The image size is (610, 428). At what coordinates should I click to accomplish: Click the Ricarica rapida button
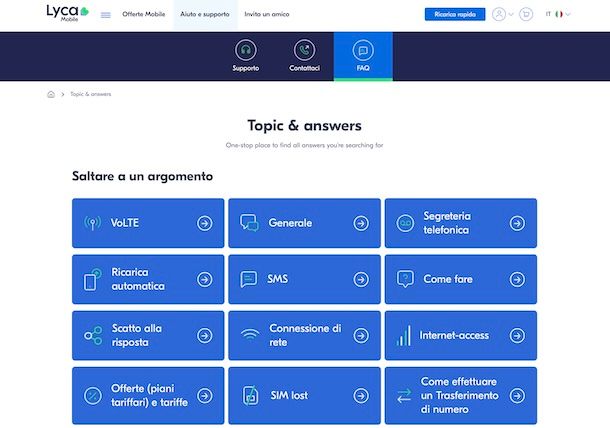click(x=455, y=14)
